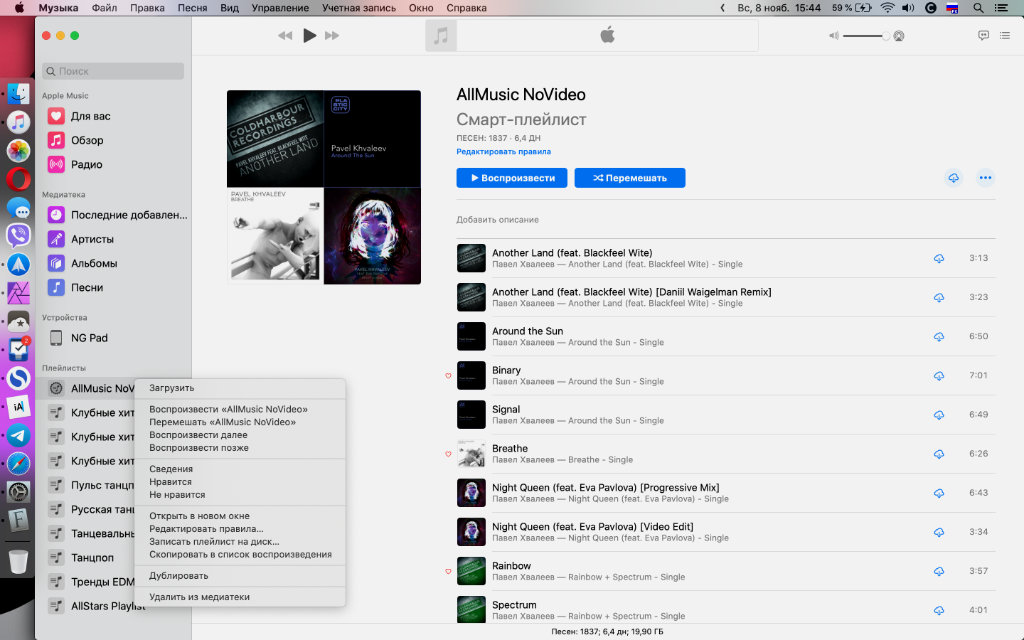This screenshot has width=1024, height=640.
Task: Select the Night Queen [Progressive Mix] track
Action: pyautogui.click(x=726, y=493)
